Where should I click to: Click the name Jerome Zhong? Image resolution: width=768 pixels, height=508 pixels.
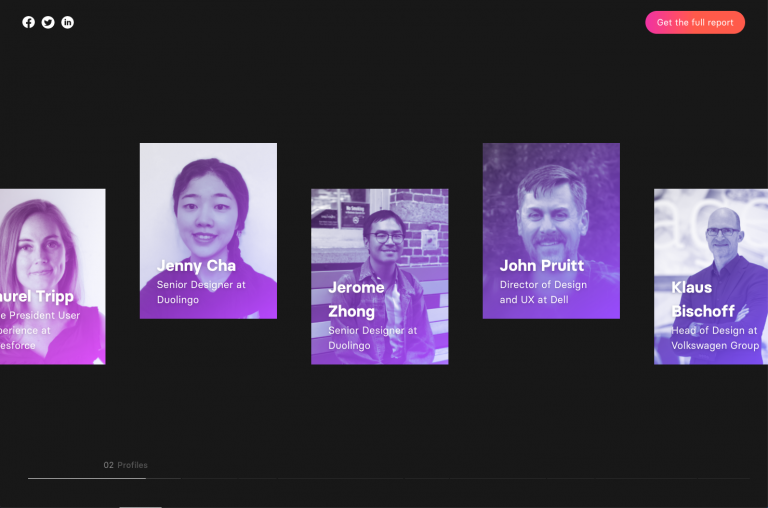click(x=356, y=299)
